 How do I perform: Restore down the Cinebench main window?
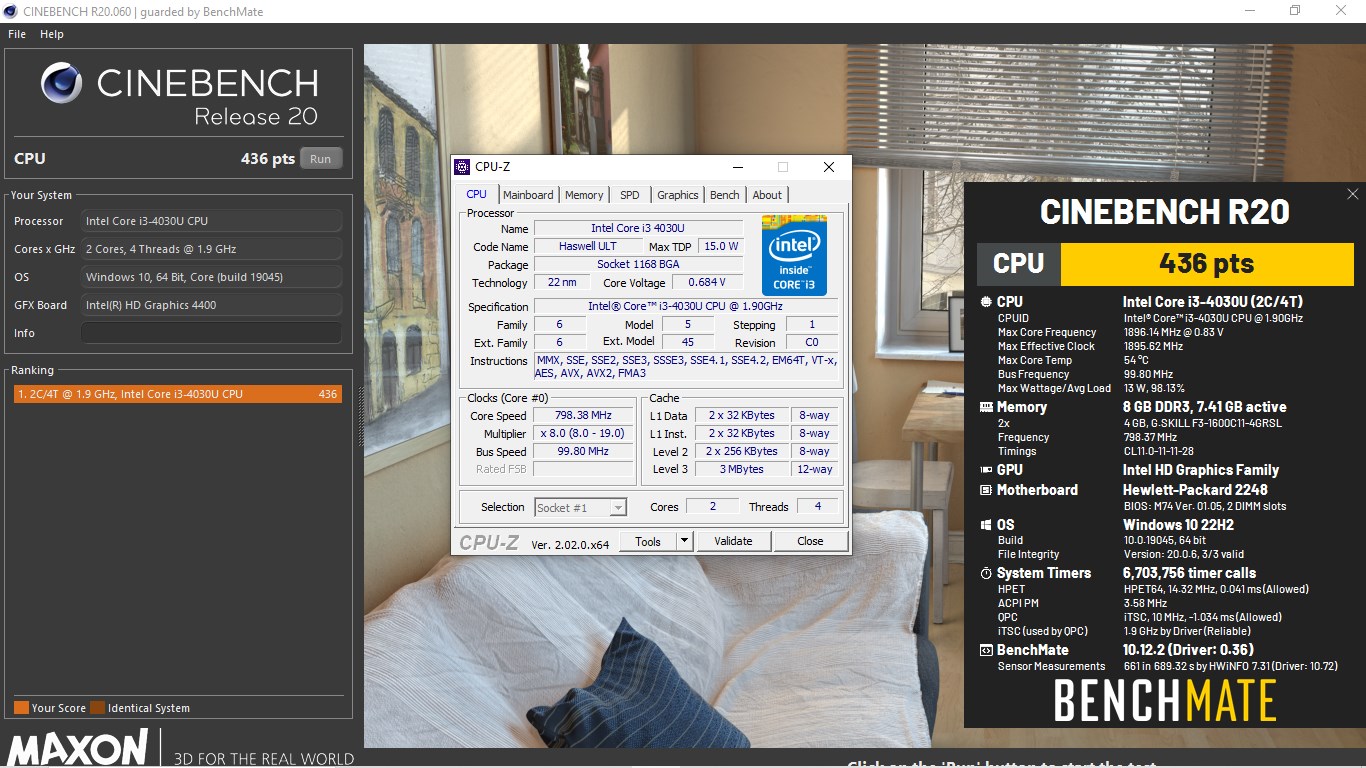tap(1295, 10)
